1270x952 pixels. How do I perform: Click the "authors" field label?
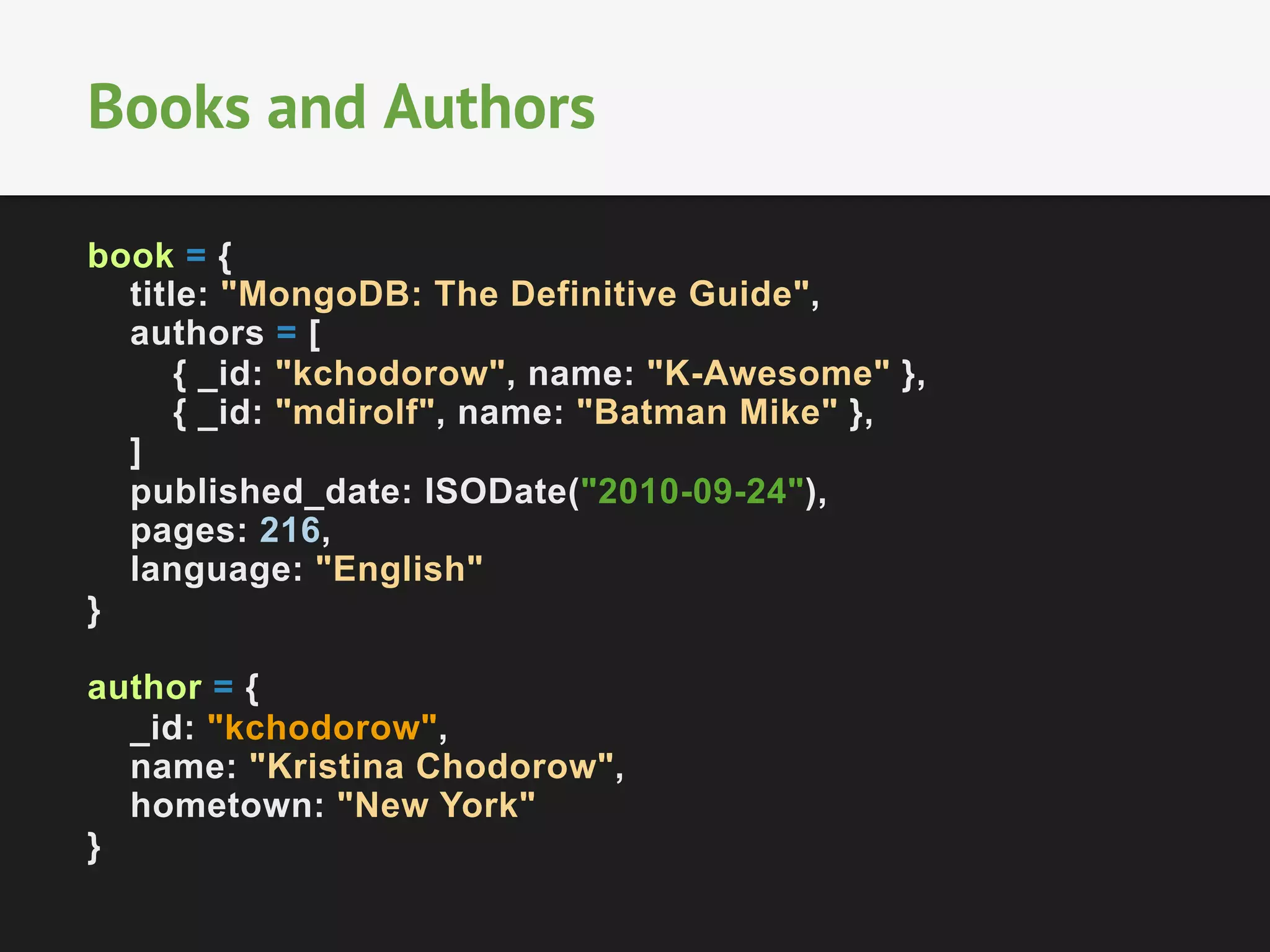click(197, 333)
